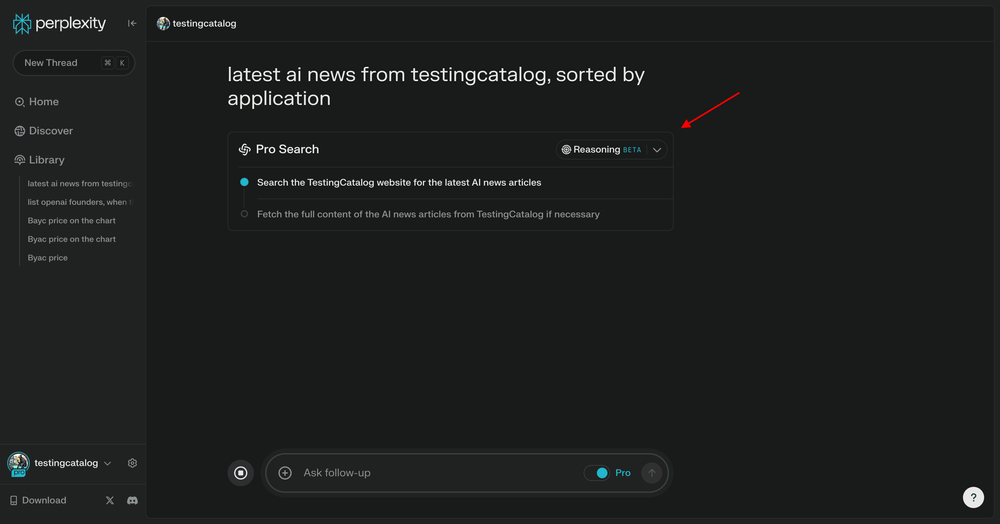Open the testingcatalog account menu chevron
The width and height of the screenshot is (1000, 524).
108,463
